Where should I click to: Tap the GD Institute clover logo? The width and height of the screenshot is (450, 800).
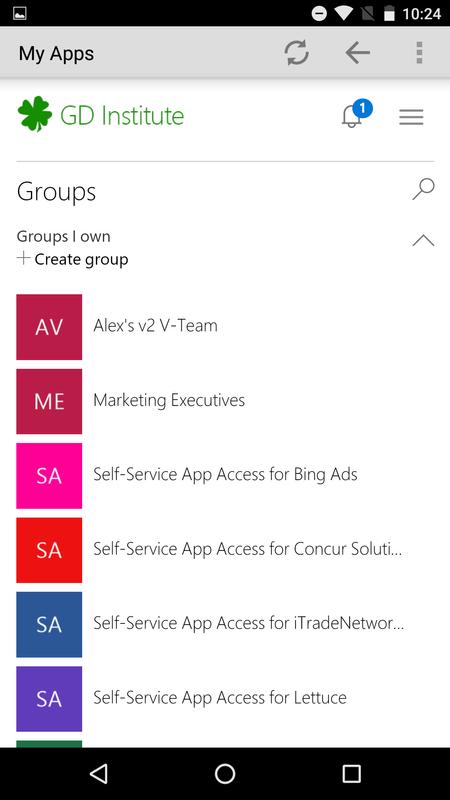click(x=35, y=114)
